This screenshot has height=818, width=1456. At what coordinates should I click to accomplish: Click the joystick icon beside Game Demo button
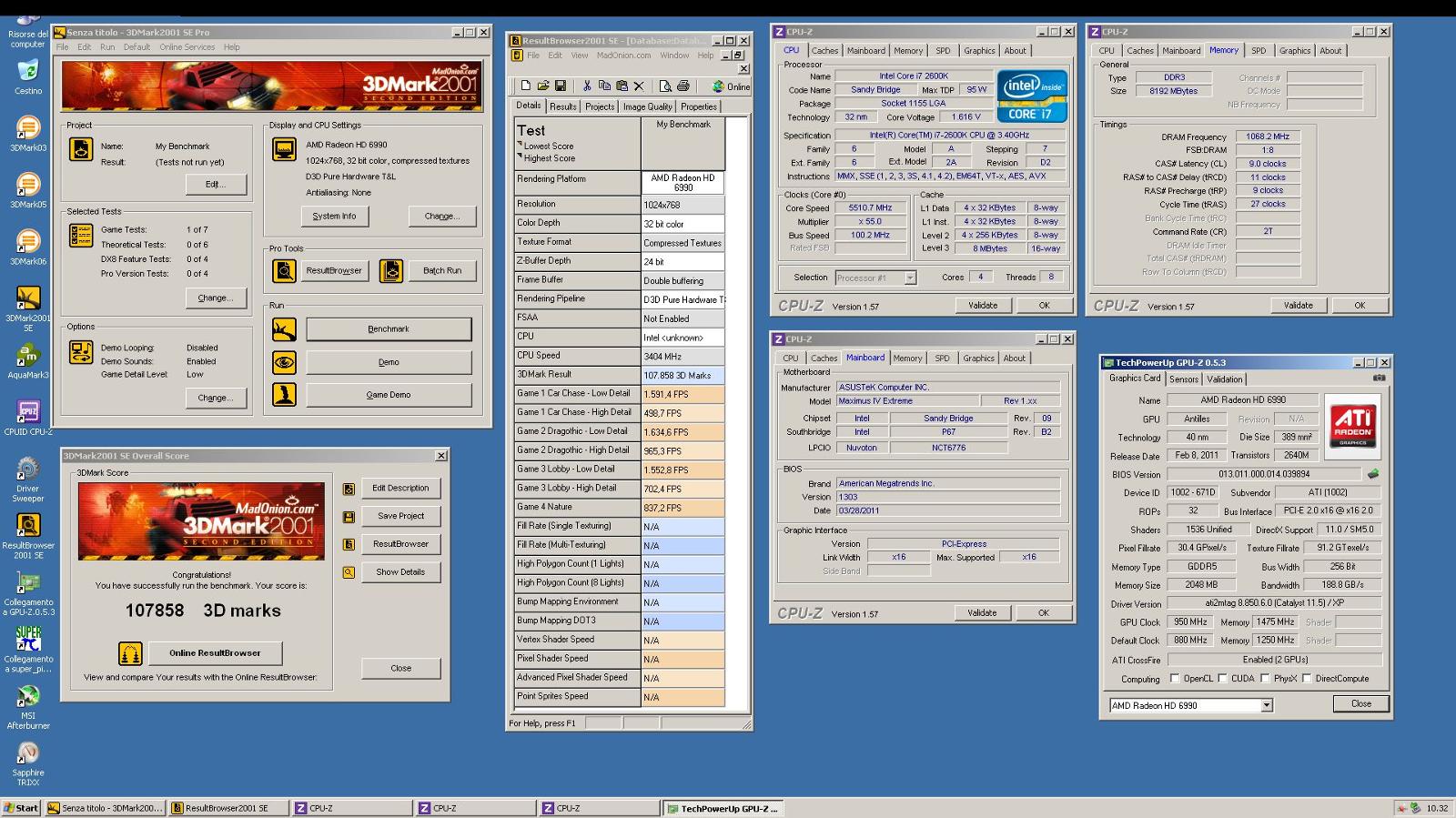click(x=284, y=395)
